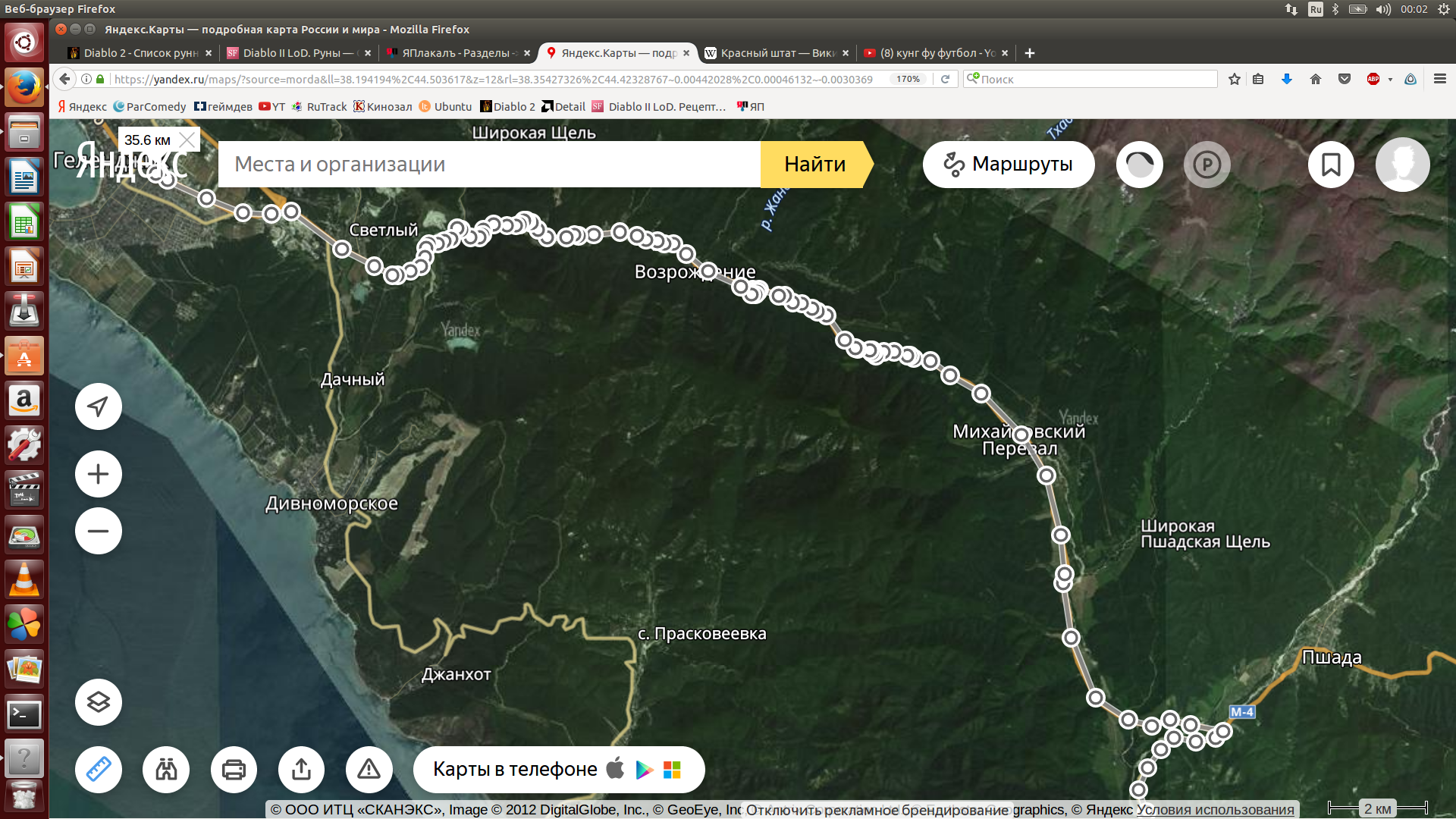Open VLC media player from the dock
This screenshot has width=1456, height=819.
[24, 580]
